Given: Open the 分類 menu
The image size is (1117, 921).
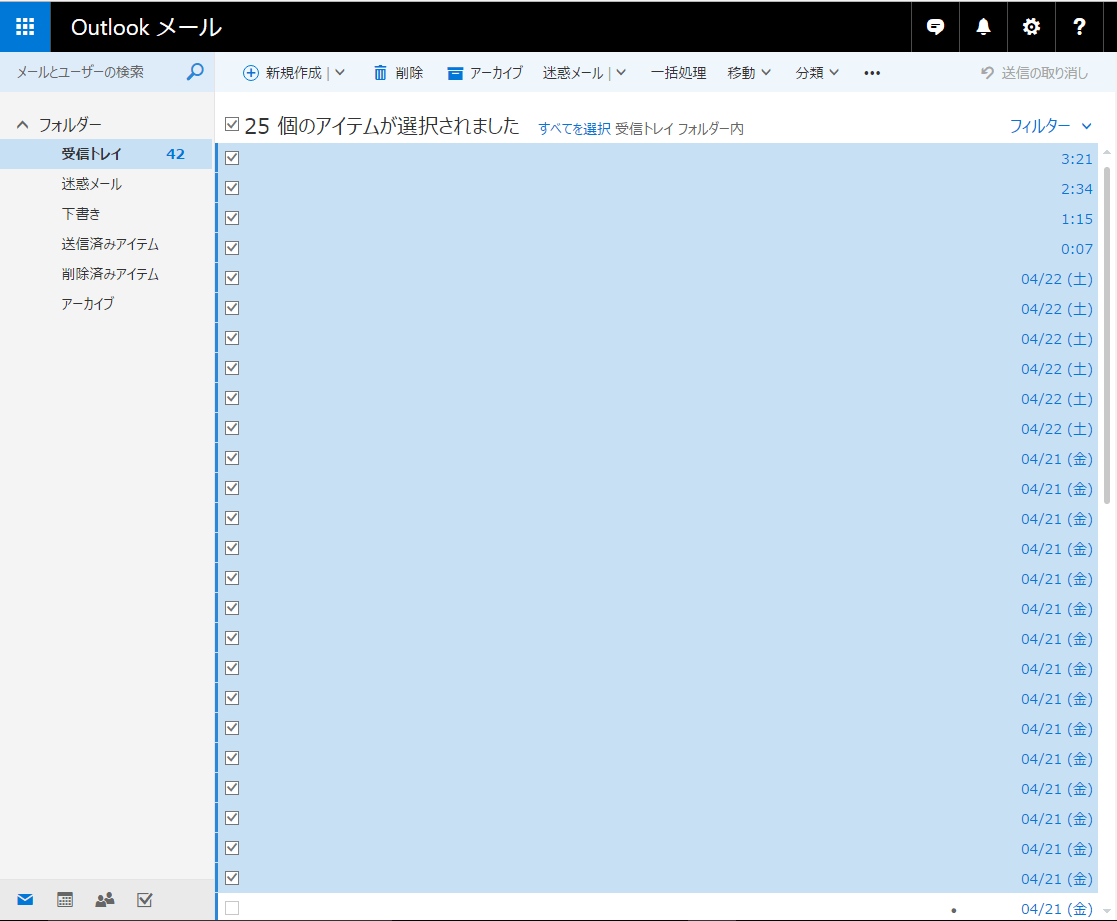Looking at the screenshot, I should 817,72.
